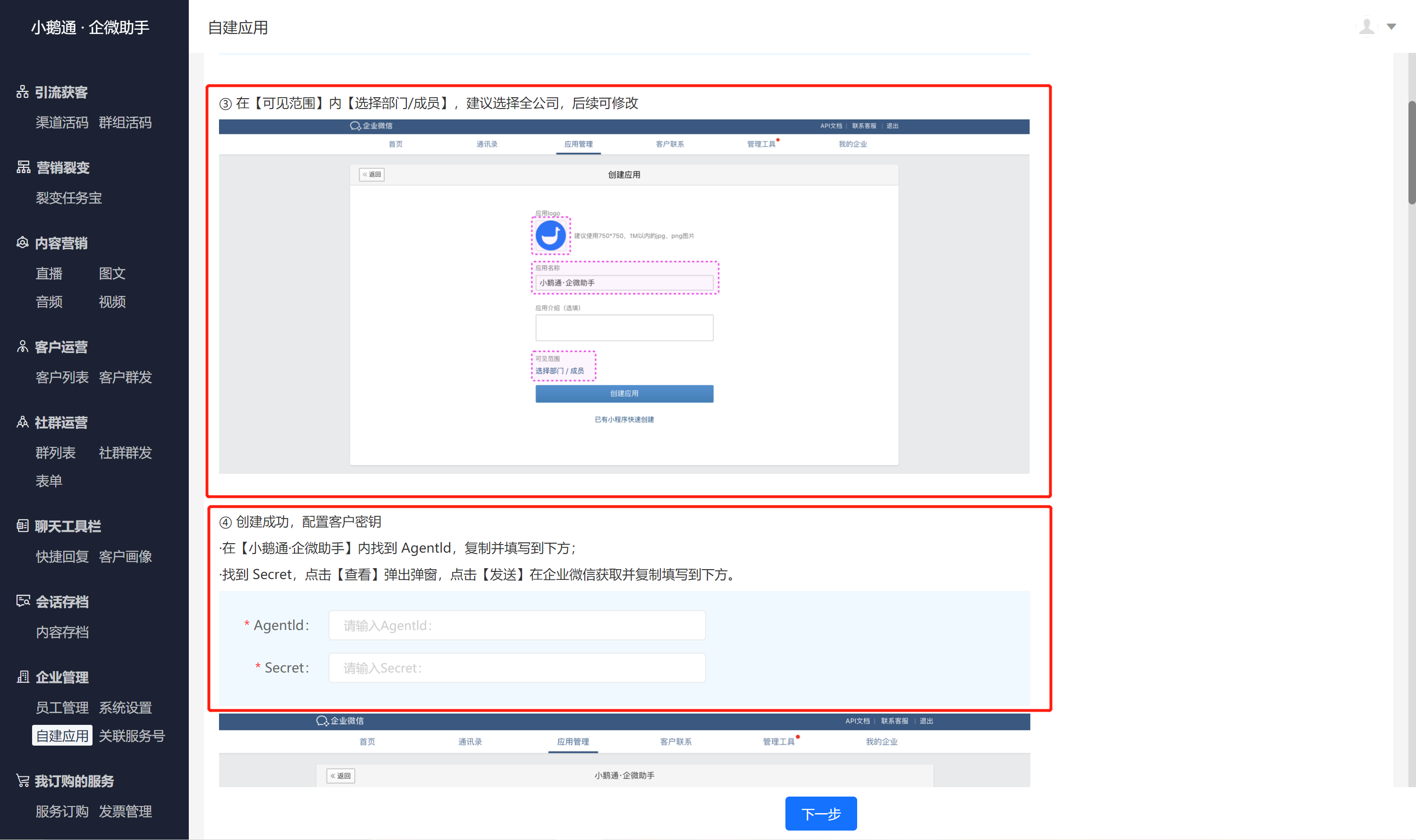
Task: Open 关联服务号 page
Action: point(132,736)
